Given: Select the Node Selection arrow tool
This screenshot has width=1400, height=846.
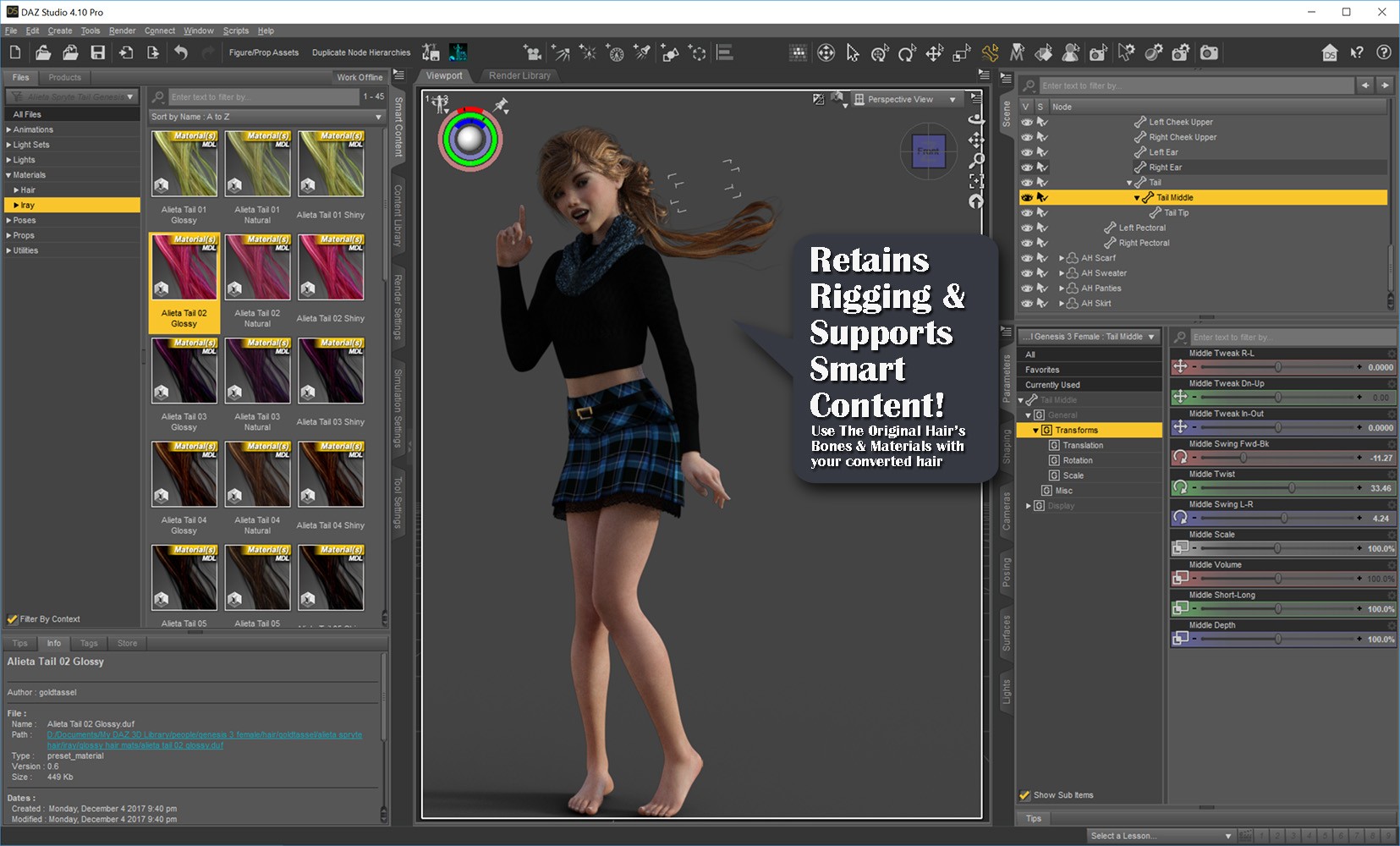Looking at the screenshot, I should 853,52.
